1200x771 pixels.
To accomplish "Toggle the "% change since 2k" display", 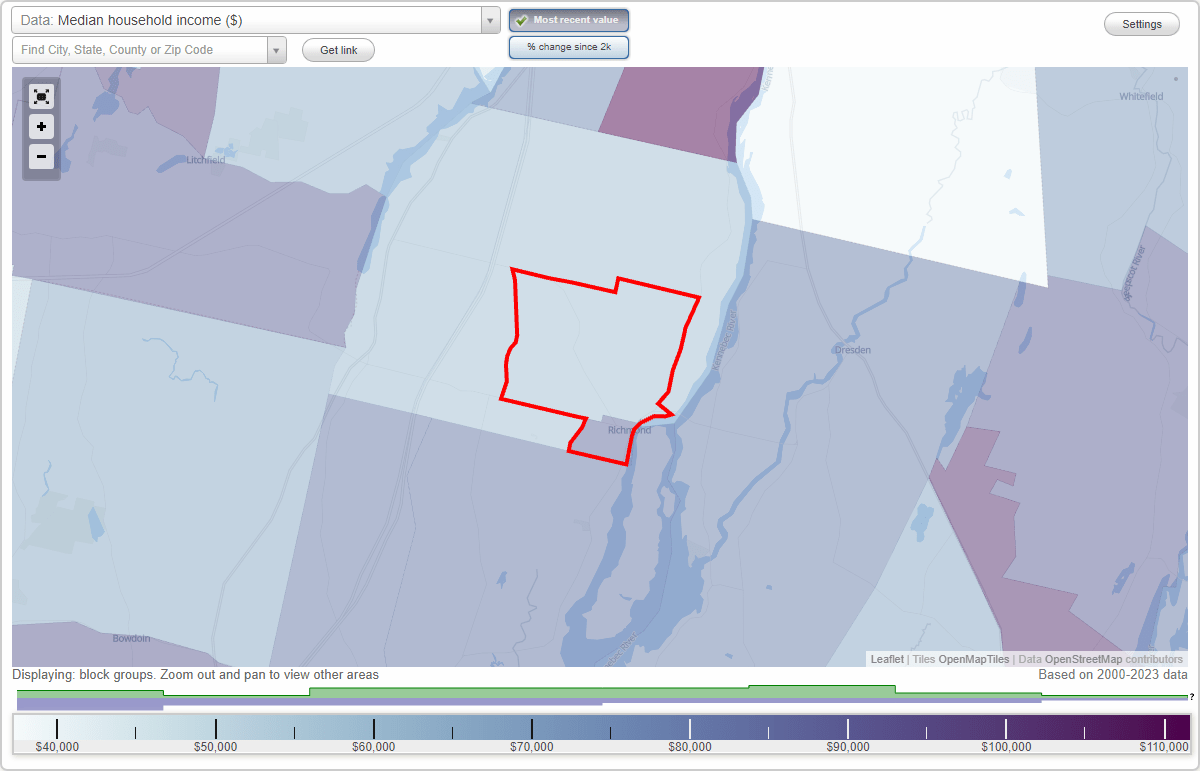I will click(x=568, y=47).
